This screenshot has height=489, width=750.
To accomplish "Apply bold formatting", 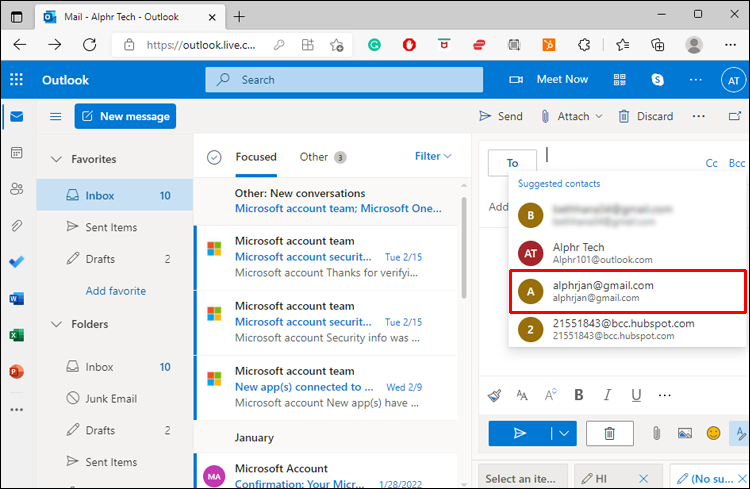I will [578, 395].
